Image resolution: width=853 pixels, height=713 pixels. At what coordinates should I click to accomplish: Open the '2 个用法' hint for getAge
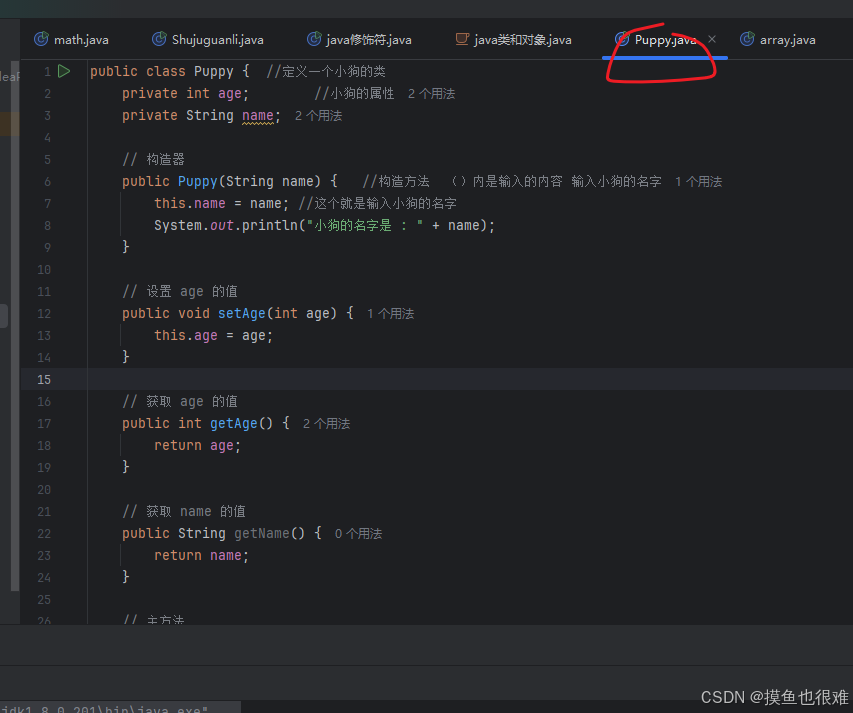(326, 424)
